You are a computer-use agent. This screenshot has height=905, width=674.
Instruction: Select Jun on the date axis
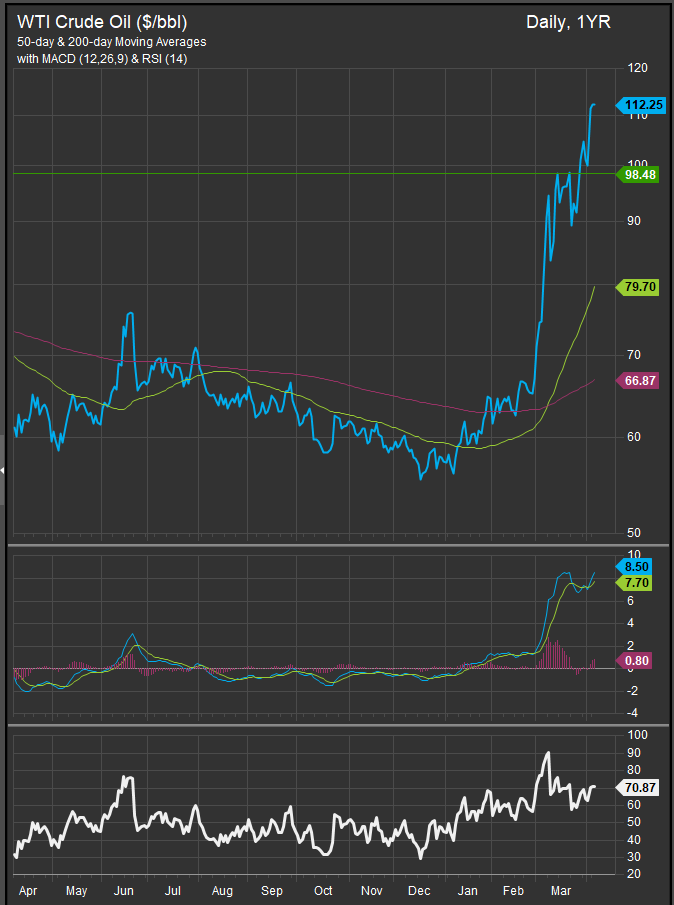[125, 889]
